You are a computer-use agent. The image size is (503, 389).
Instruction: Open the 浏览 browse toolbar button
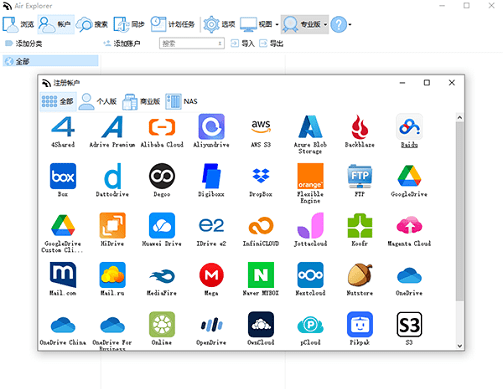(x=19, y=24)
